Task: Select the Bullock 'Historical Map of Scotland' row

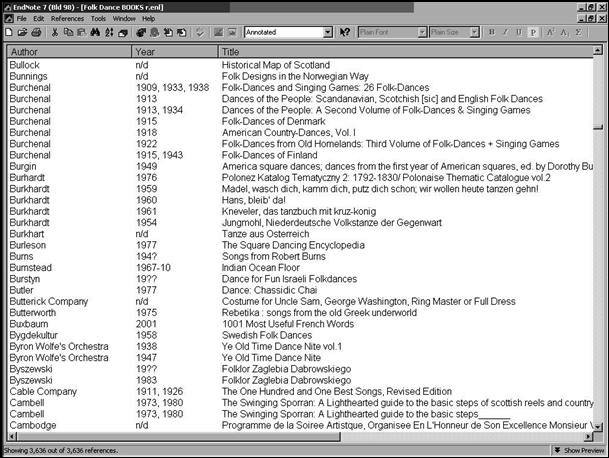Action: coord(300,65)
